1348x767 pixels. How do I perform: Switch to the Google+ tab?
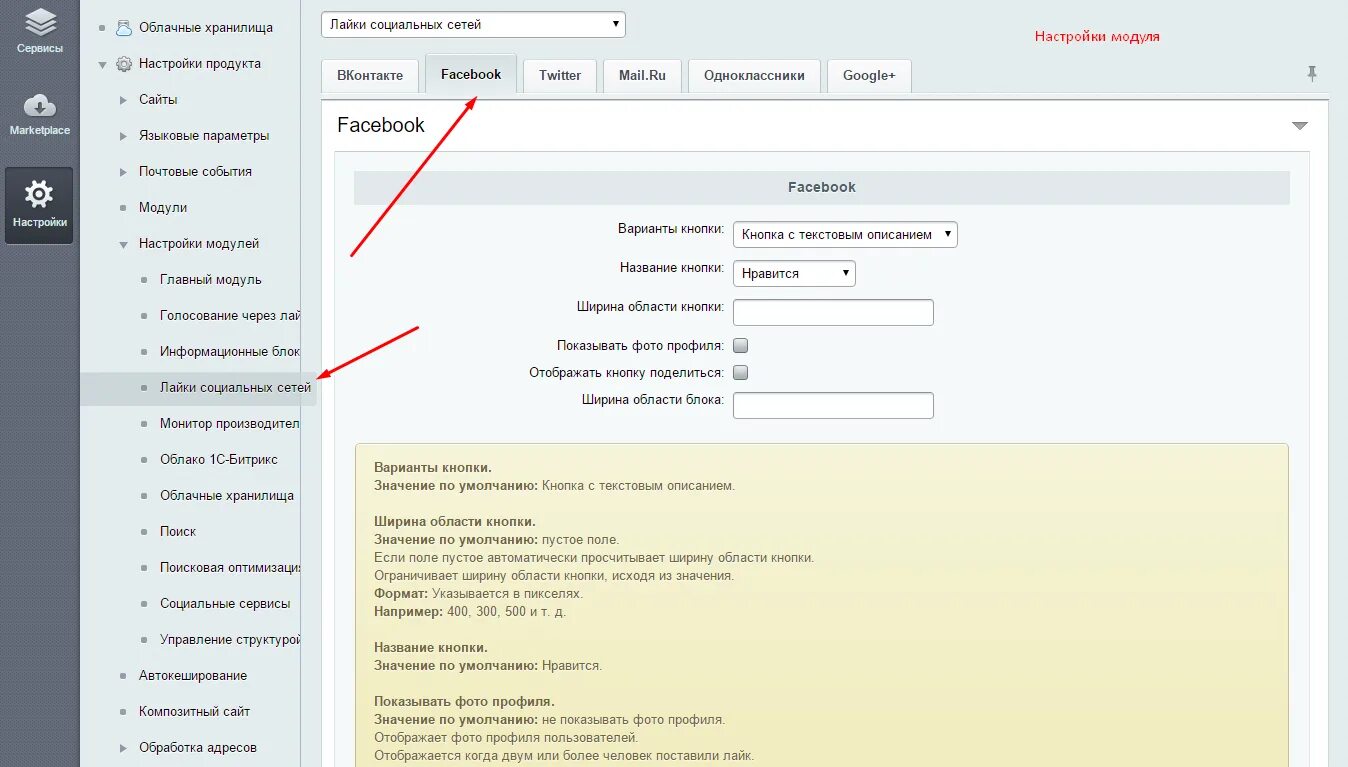point(869,76)
